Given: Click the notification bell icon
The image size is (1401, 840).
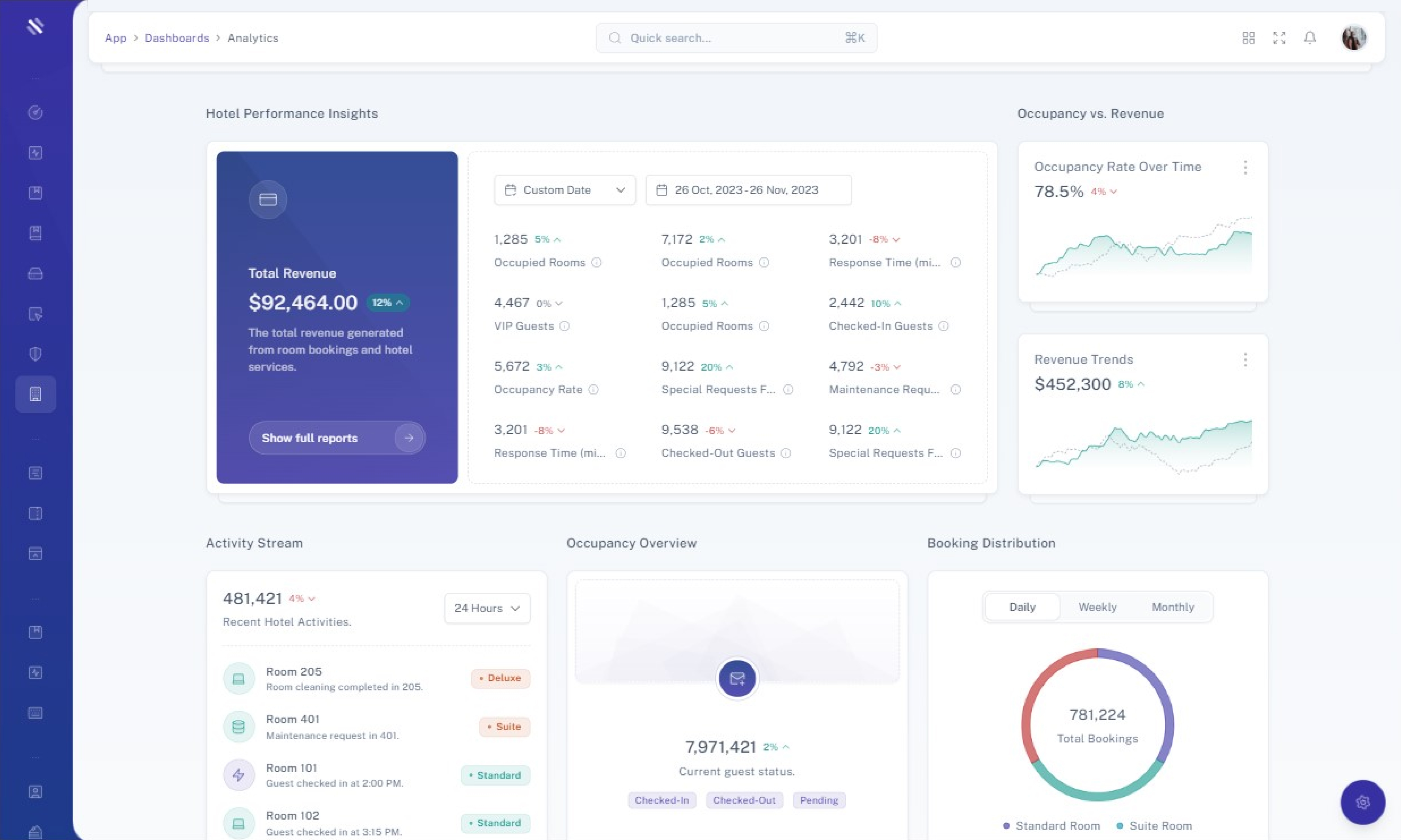Looking at the screenshot, I should (1309, 38).
